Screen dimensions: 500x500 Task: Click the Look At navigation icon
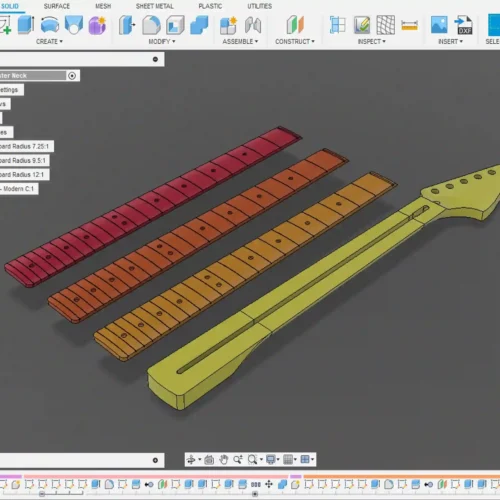(x=209, y=460)
